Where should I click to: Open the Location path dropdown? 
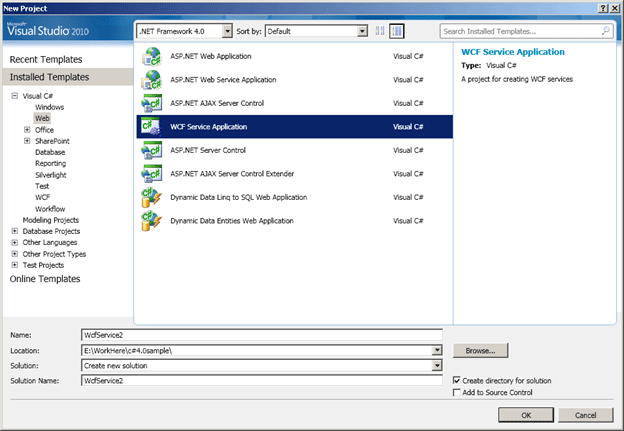[x=437, y=350]
